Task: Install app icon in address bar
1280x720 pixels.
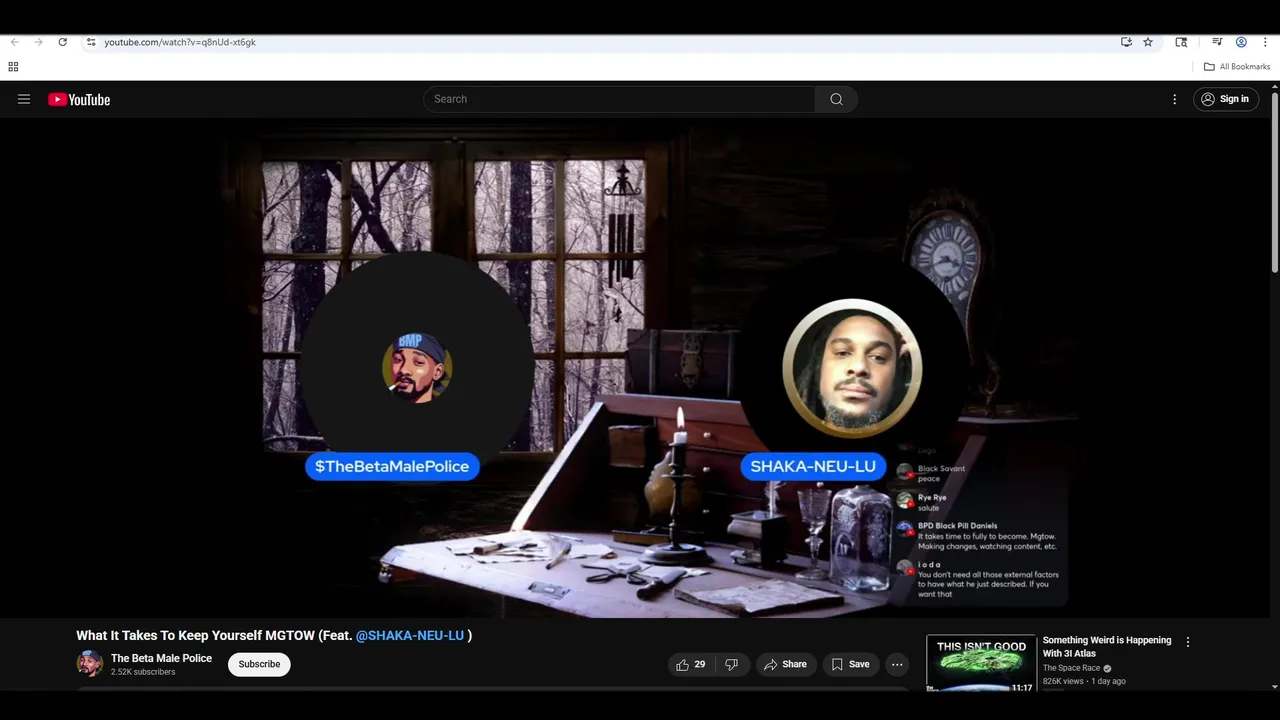Action: tap(1126, 42)
